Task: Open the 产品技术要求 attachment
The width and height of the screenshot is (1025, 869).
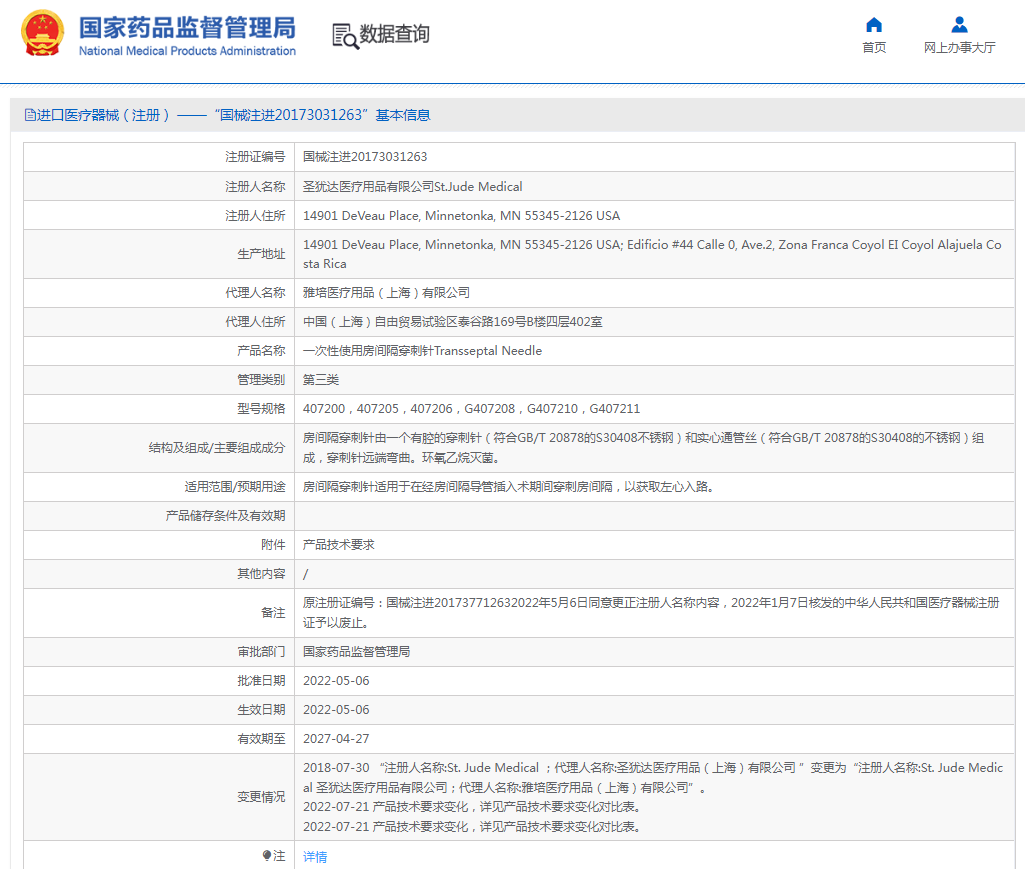Action: 339,545
